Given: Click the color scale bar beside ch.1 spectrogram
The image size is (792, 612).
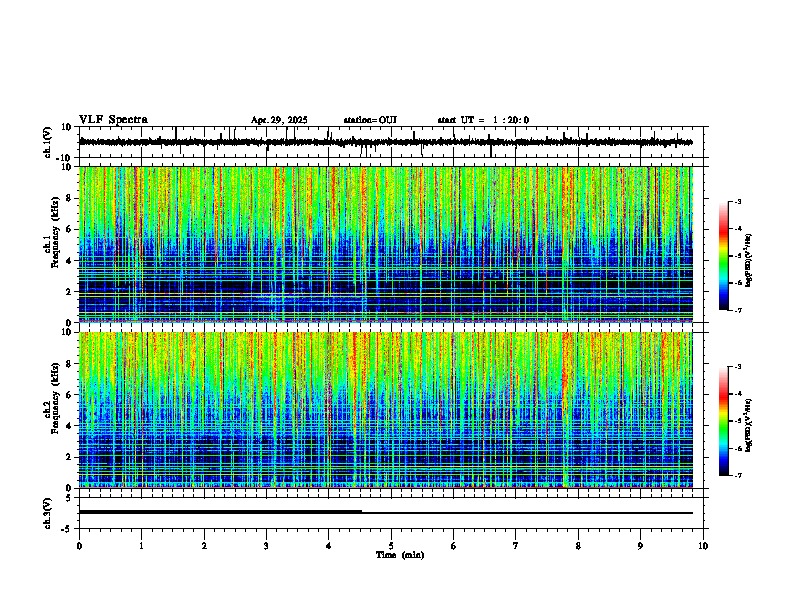Looking at the screenshot, I should coord(724,256).
